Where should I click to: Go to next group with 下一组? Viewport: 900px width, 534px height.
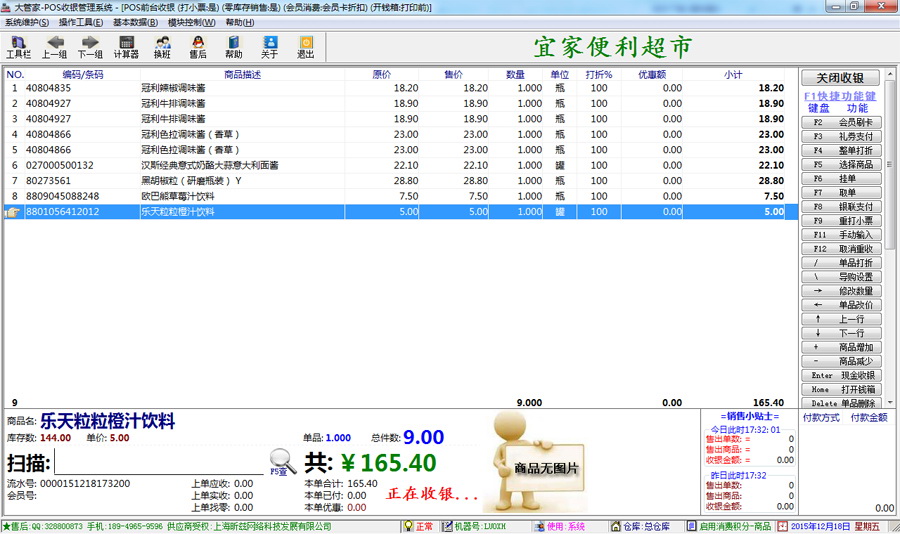click(90, 47)
